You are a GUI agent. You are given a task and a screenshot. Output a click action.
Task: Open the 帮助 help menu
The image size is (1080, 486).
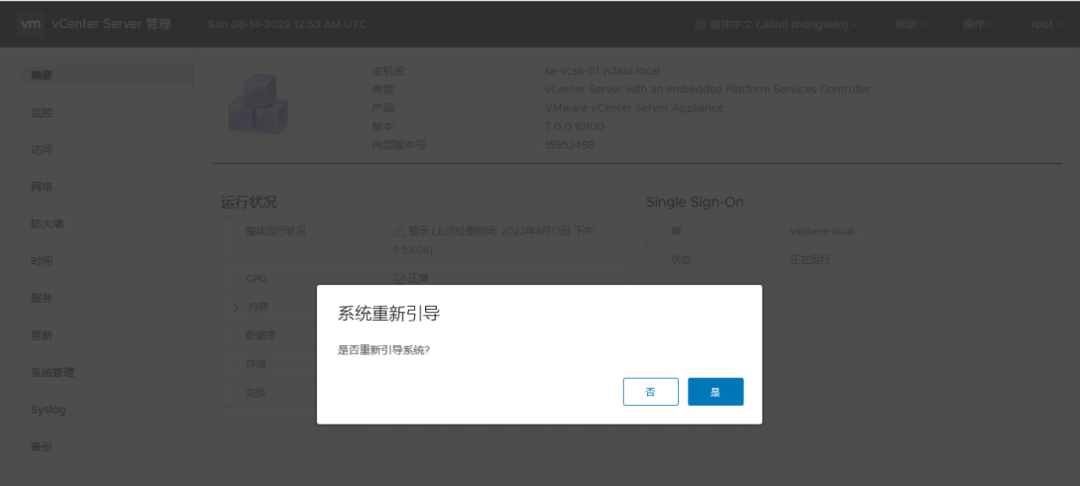coord(909,24)
